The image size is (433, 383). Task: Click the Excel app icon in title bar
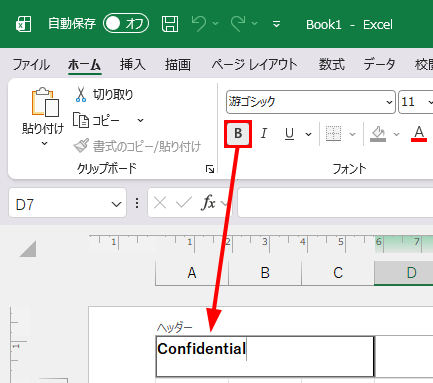click(24, 24)
